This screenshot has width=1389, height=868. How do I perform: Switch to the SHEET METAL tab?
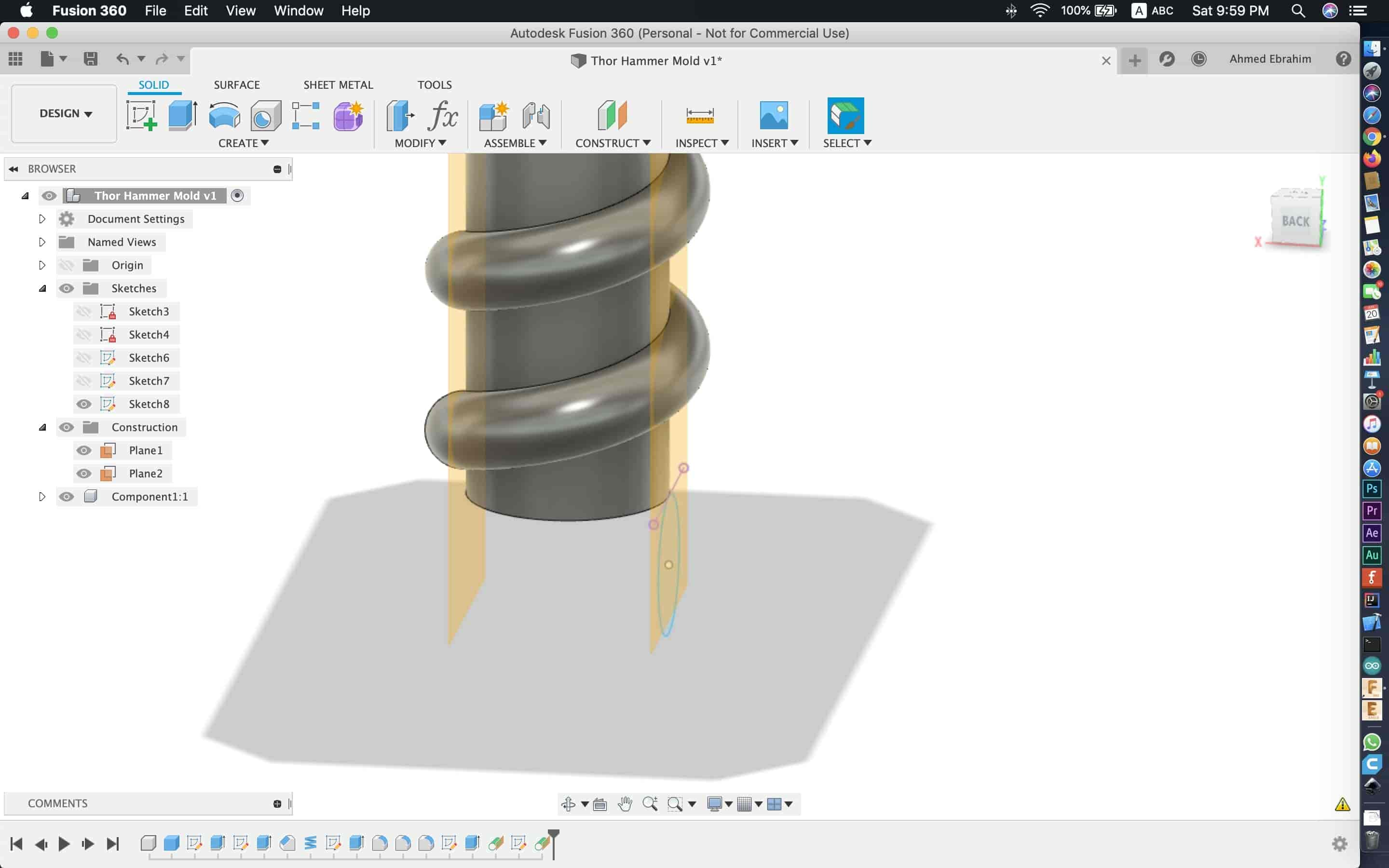[x=338, y=85]
